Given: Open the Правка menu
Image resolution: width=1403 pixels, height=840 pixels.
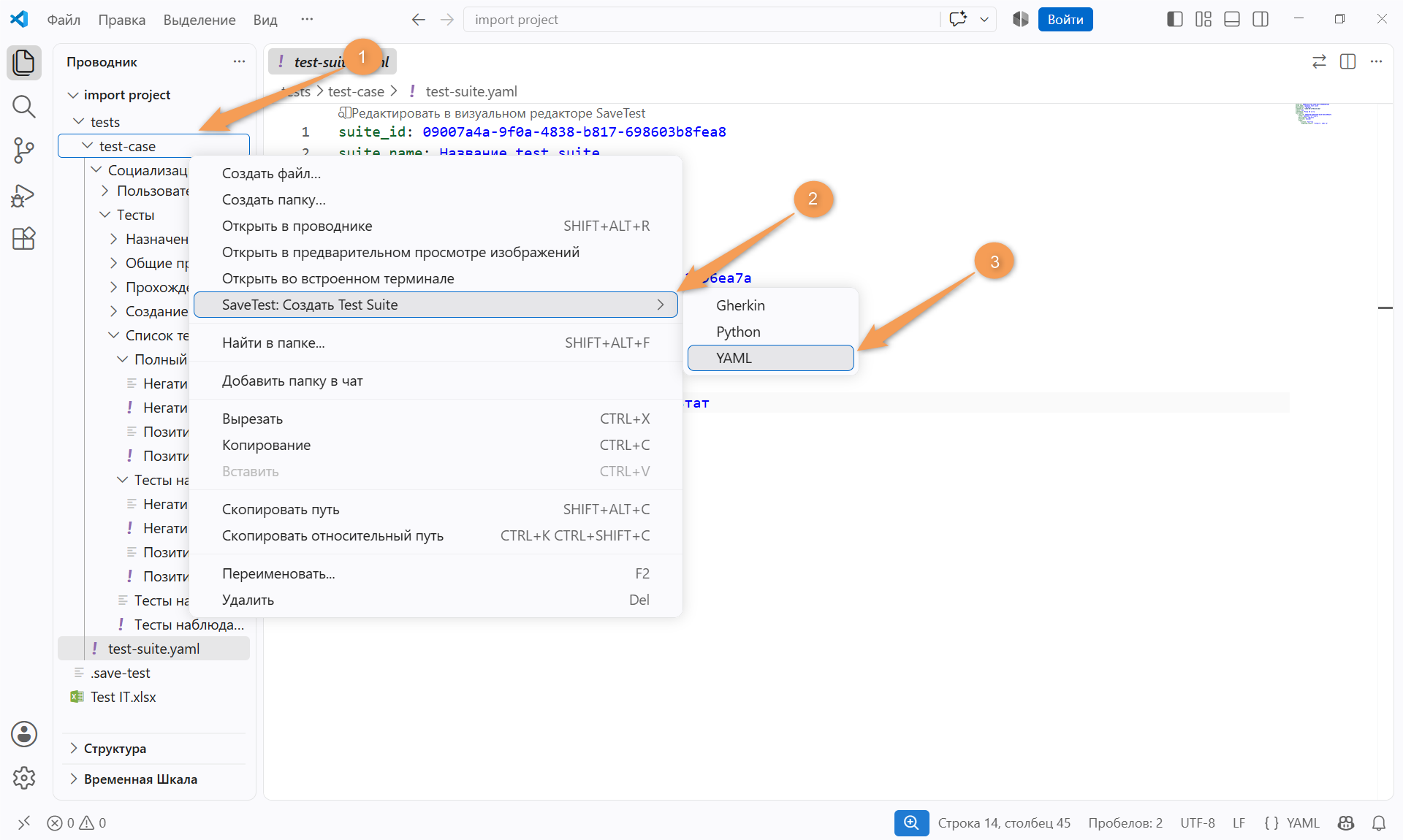Looking at the screenshot, I should click(122, 20).
